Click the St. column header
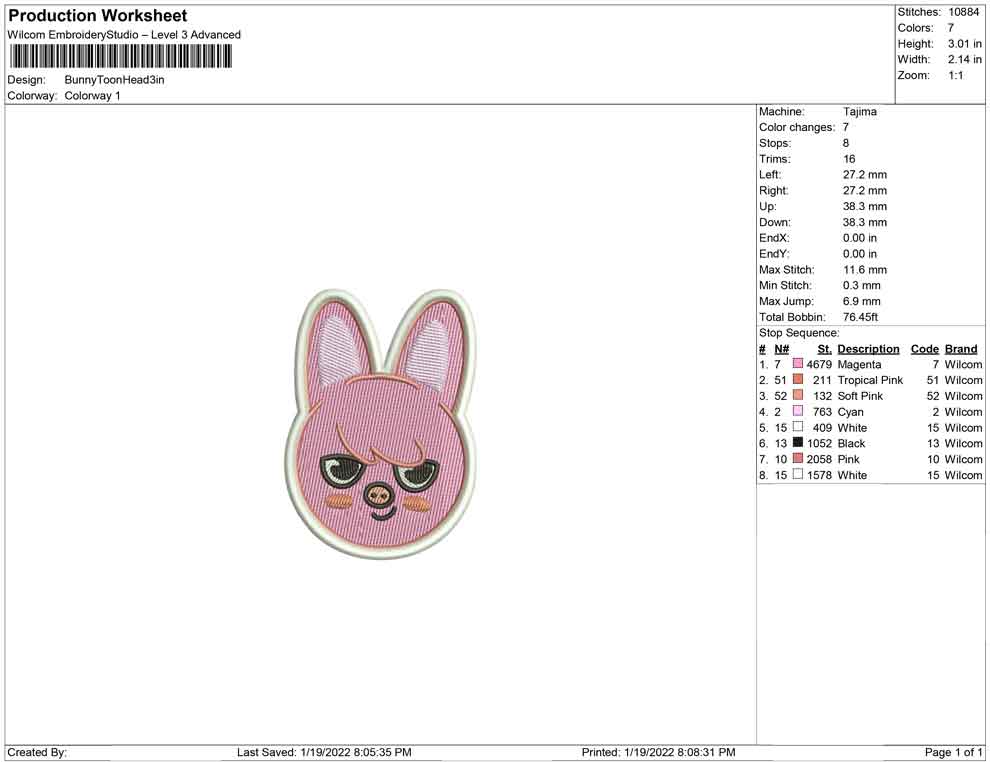Screen dimensions: 990x762 [x=824, y=348]
